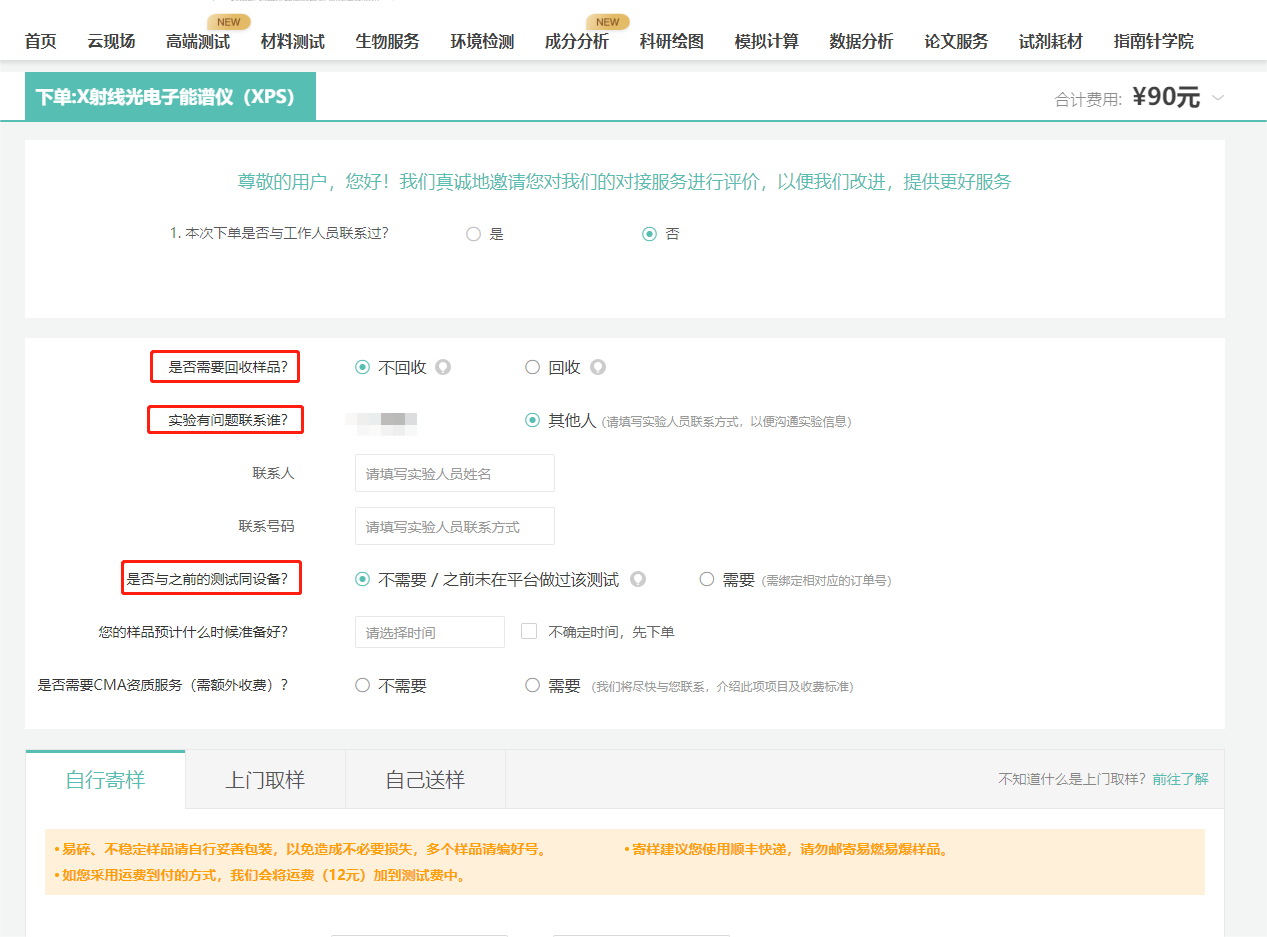The width and height of the screenshot is (1267, 937).
Task: Check the 不确定时间，先下单 checkbox
Action: click(528, 631)
